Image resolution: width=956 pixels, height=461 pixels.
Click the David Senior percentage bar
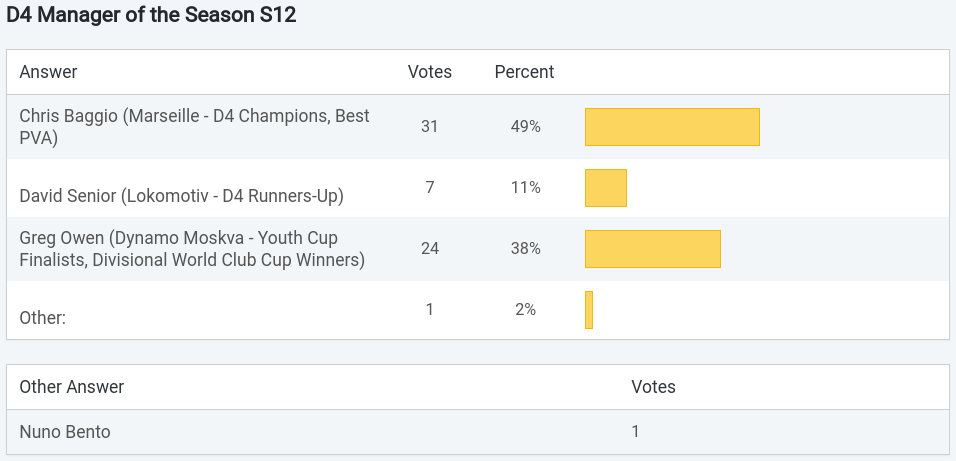coord(606,188)
